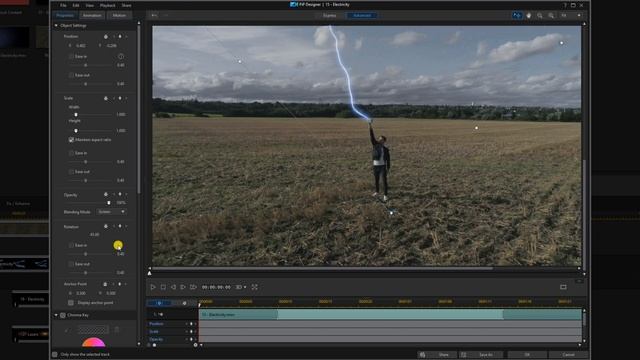Switch to the Motion tab
Viewport: 640px width, 360px height.
point(119,16)
